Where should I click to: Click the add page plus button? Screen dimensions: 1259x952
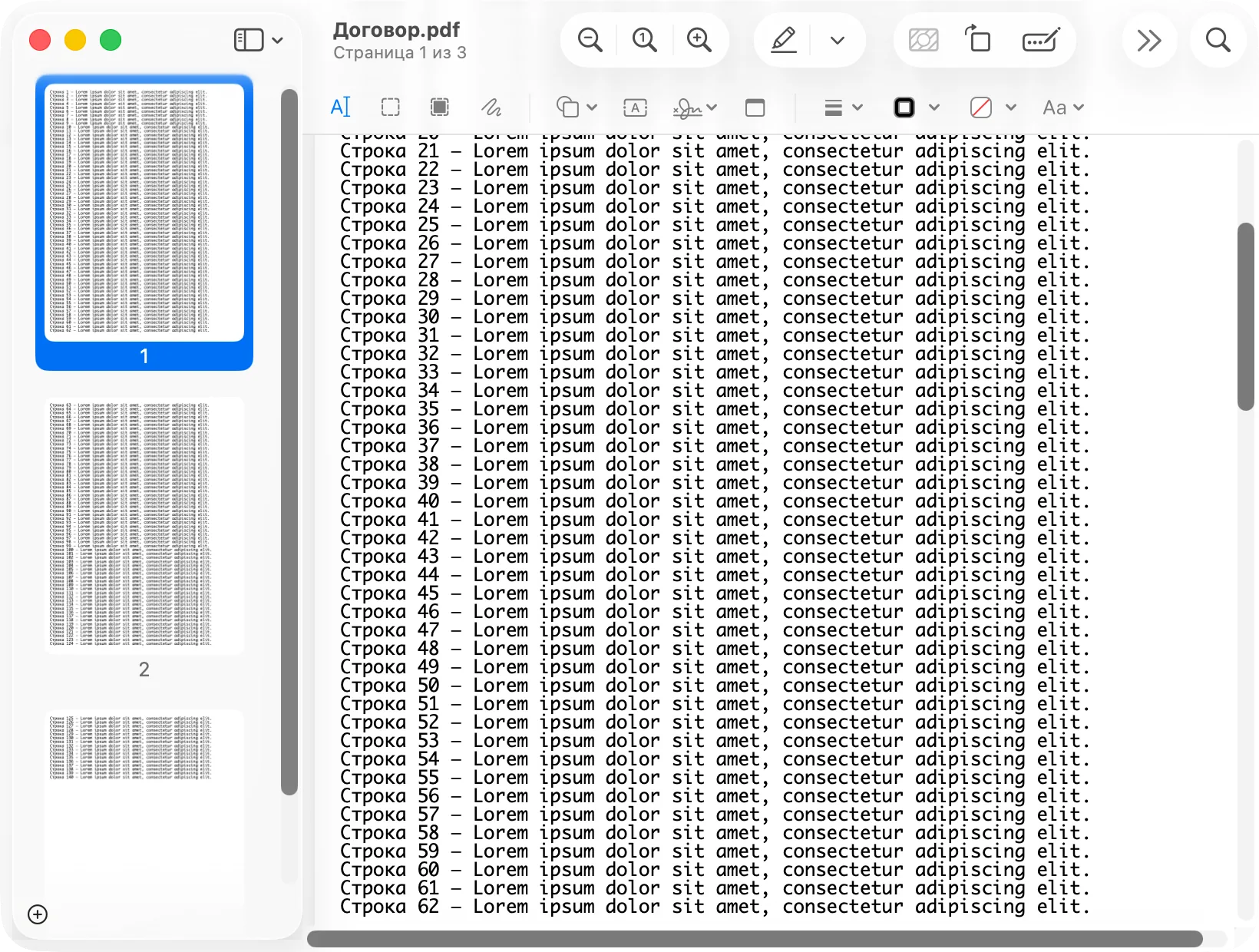click(38, 914)
